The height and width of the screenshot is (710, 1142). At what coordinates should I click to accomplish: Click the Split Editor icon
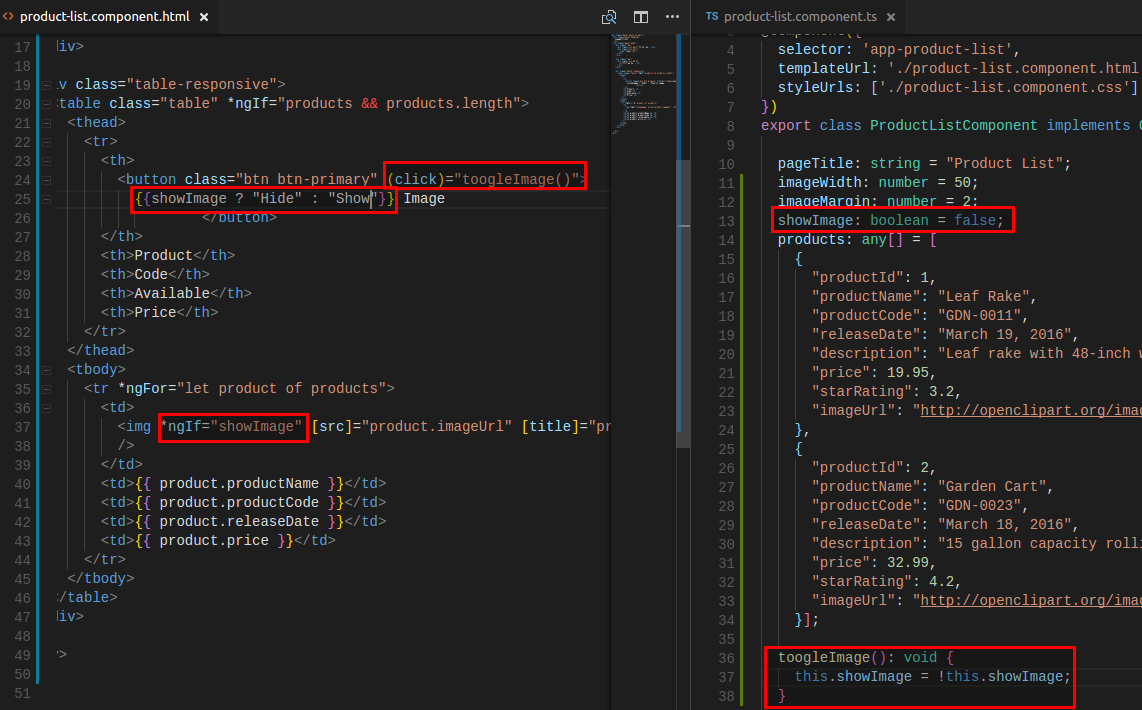pos(641,17)
